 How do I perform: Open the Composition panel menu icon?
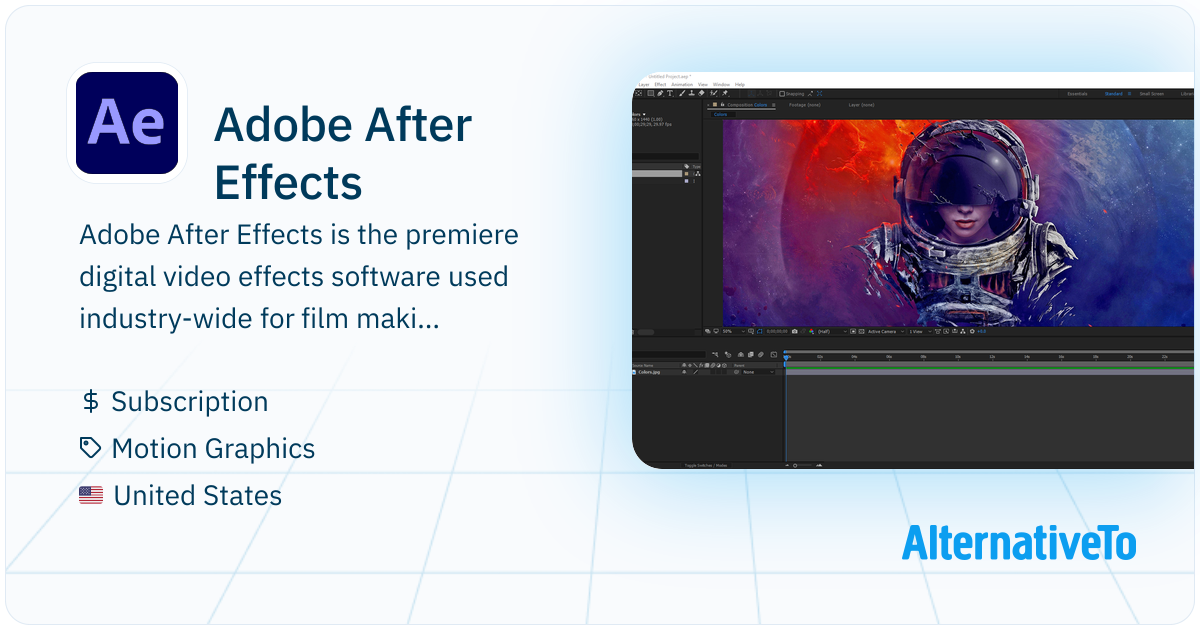point(773,105)
